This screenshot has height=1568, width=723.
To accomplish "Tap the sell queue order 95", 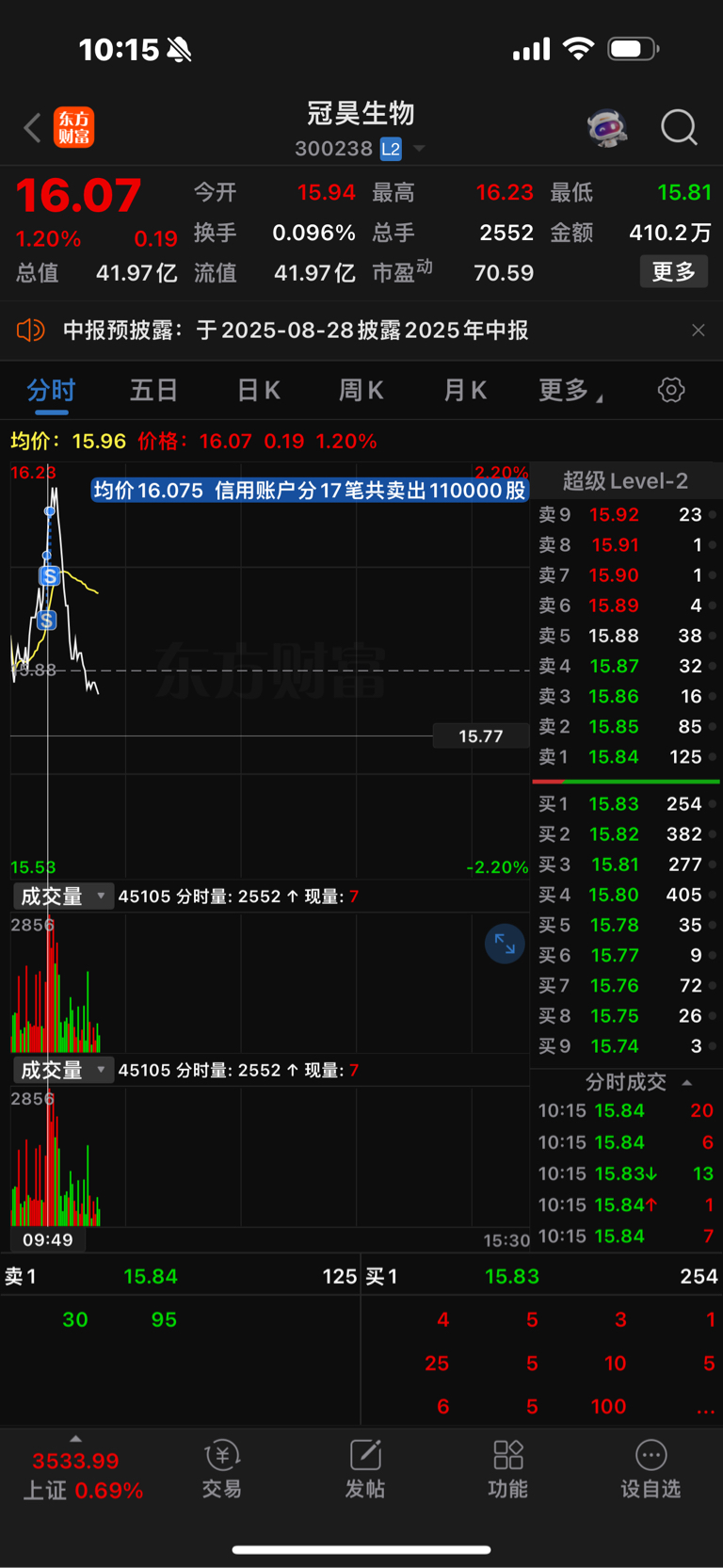I will (164, 1319).
